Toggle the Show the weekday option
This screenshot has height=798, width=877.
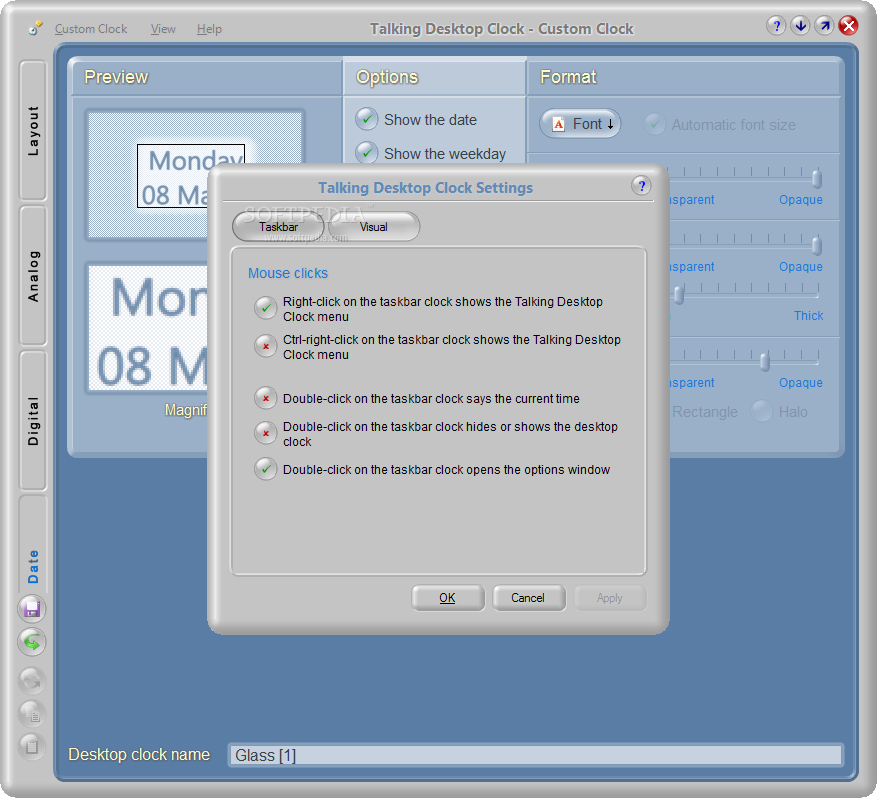pos(367,152)
